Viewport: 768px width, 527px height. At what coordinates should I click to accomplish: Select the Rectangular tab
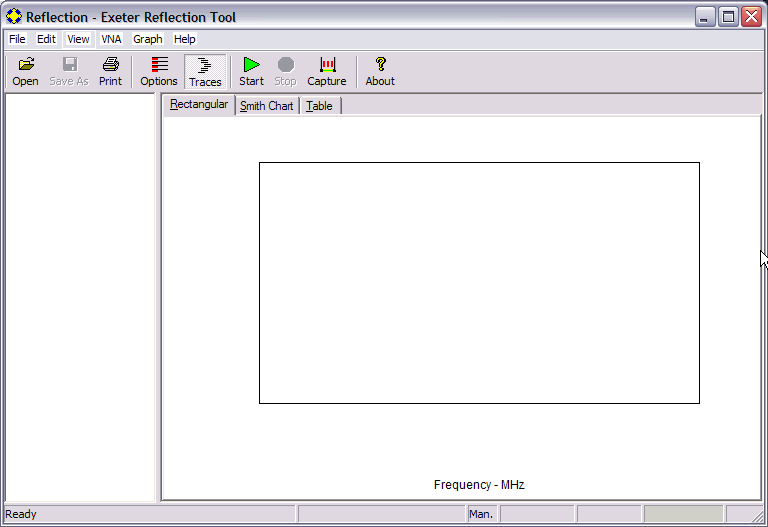pyautogui.click(x=199, y=104)
